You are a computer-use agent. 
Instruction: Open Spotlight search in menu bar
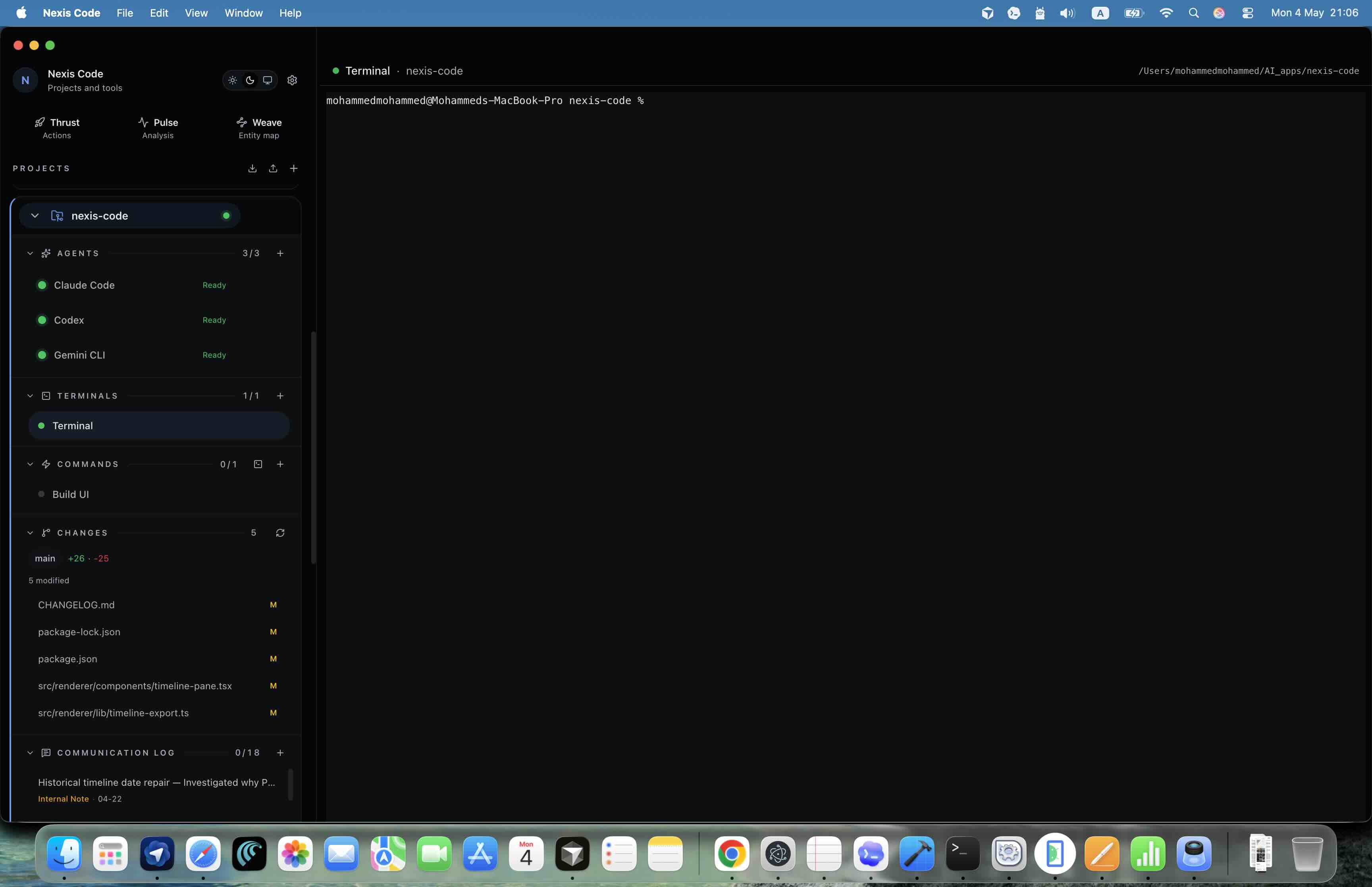point(1193,13)
